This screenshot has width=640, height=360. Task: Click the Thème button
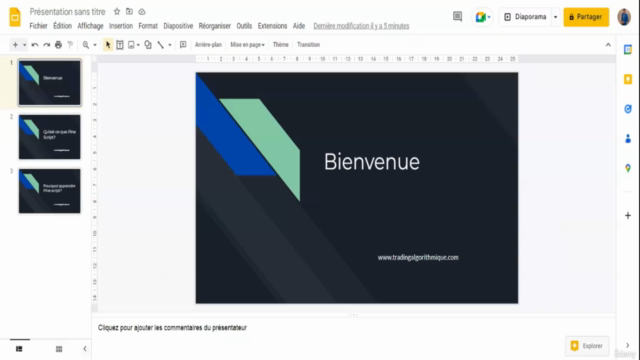click(280, 45)
